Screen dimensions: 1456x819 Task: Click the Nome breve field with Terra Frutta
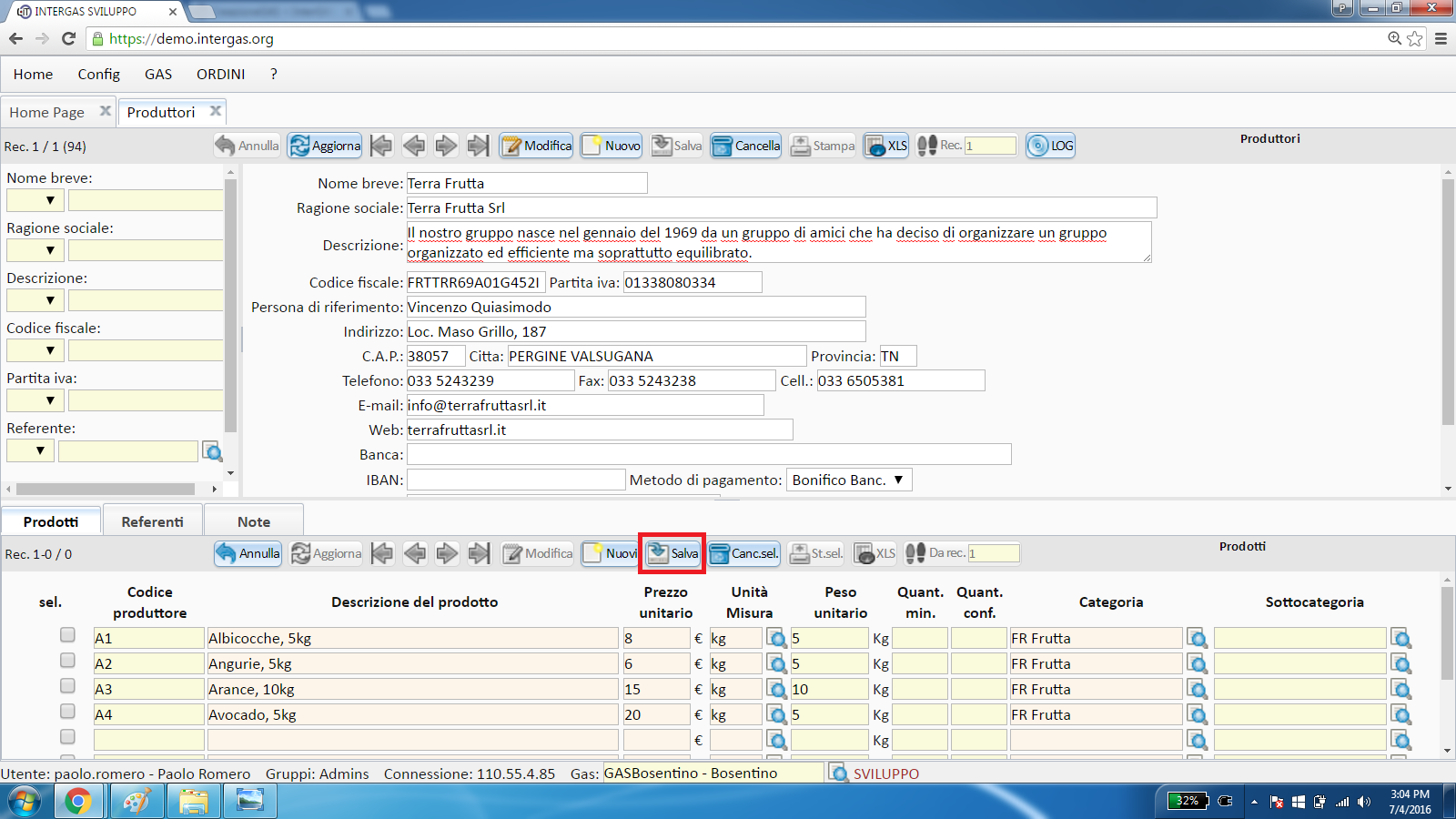click(527, 183)
